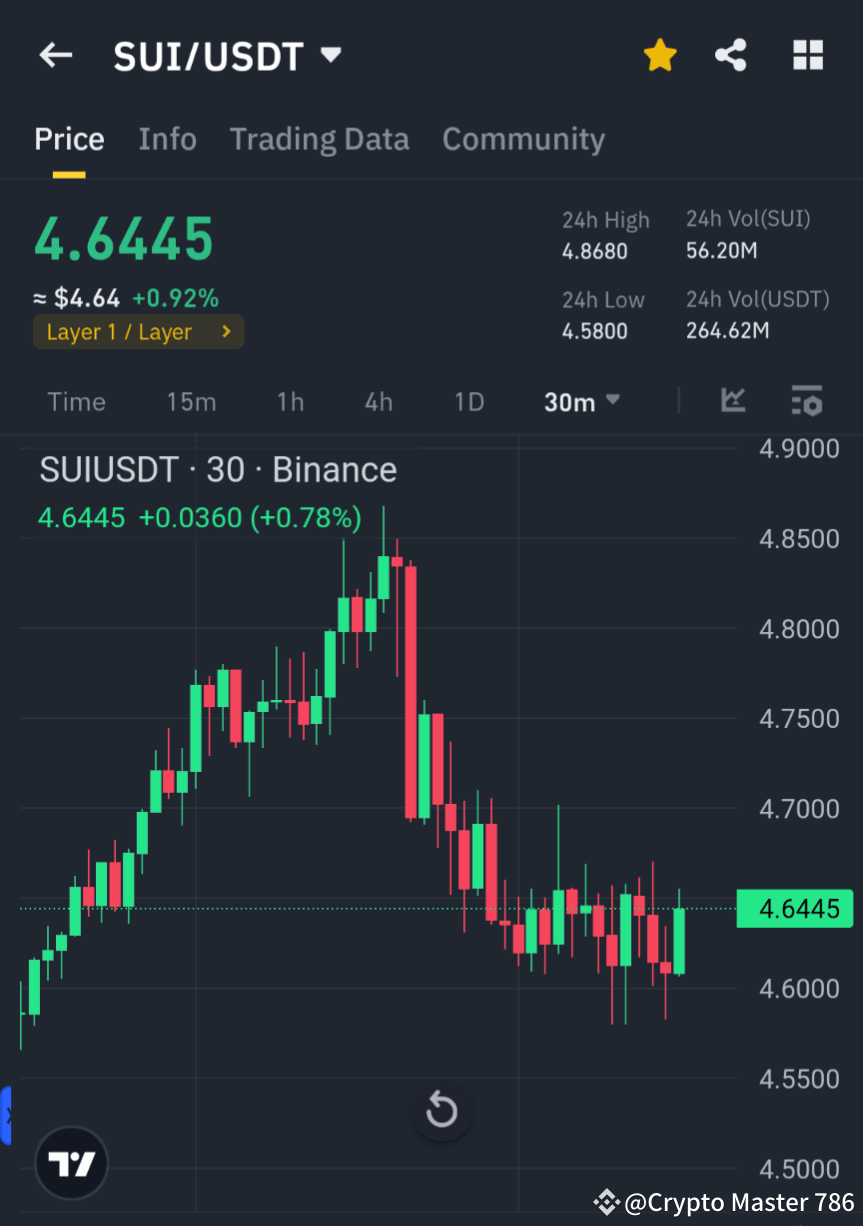Select the 15m timeframe
The height and width of the screenshot is (1226, 863).
click(x=191, y=401)
